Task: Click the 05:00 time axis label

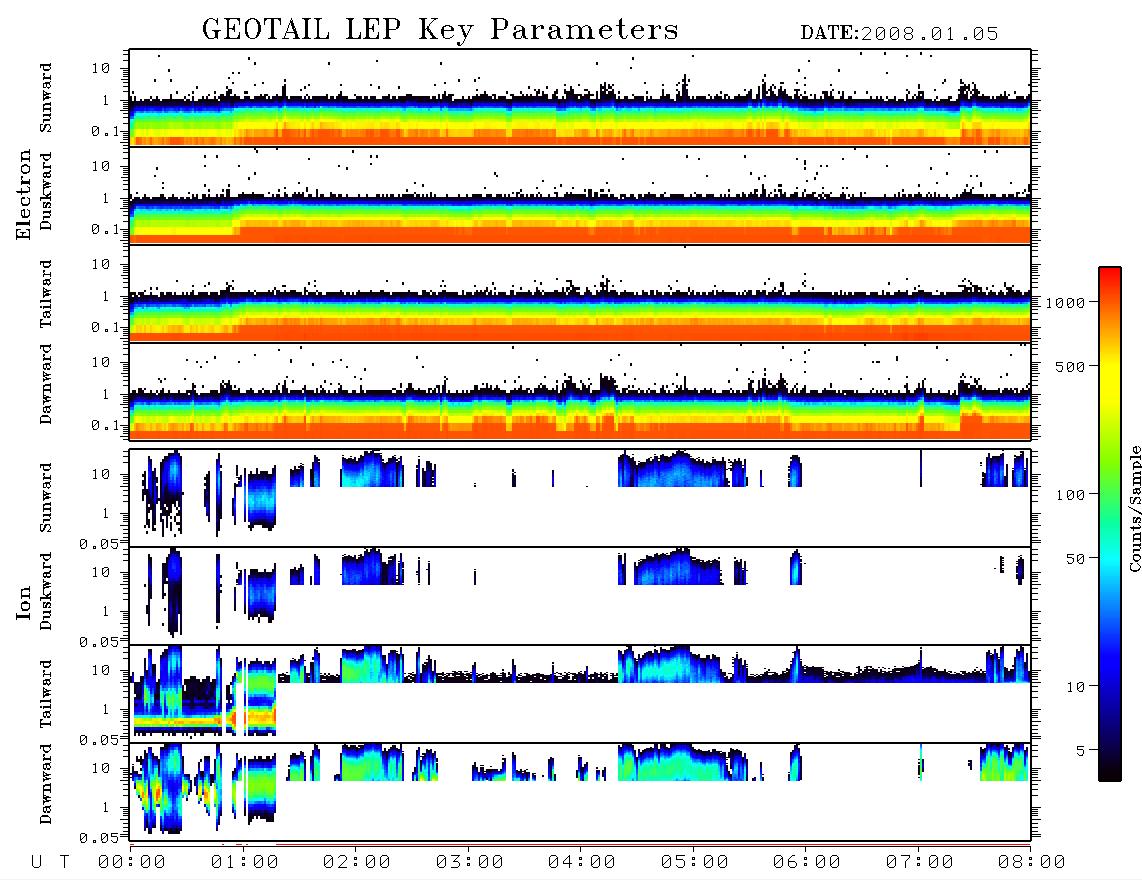Action: (x=695, y=862)
